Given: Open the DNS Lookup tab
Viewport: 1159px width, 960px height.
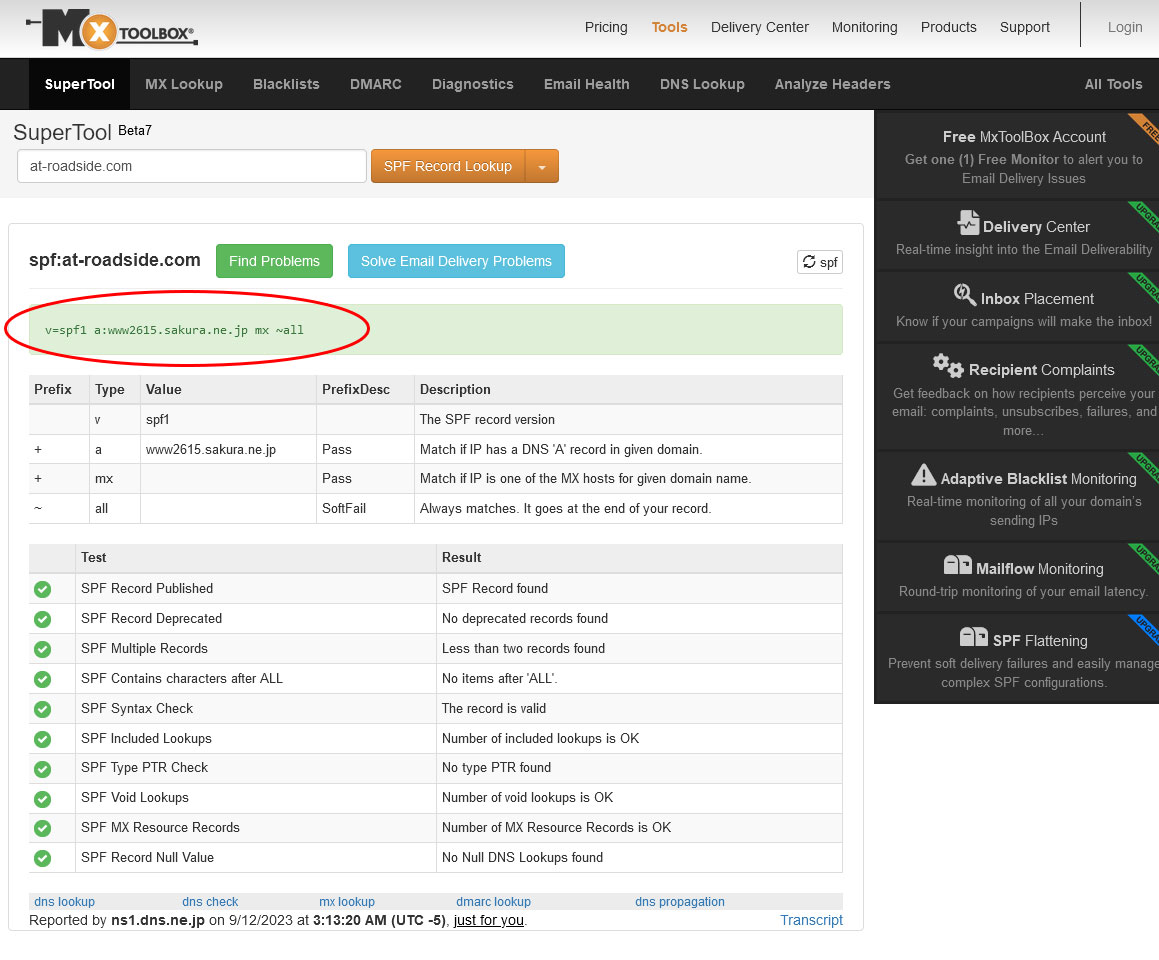Looking at the screenshot, I should [701, 84].
